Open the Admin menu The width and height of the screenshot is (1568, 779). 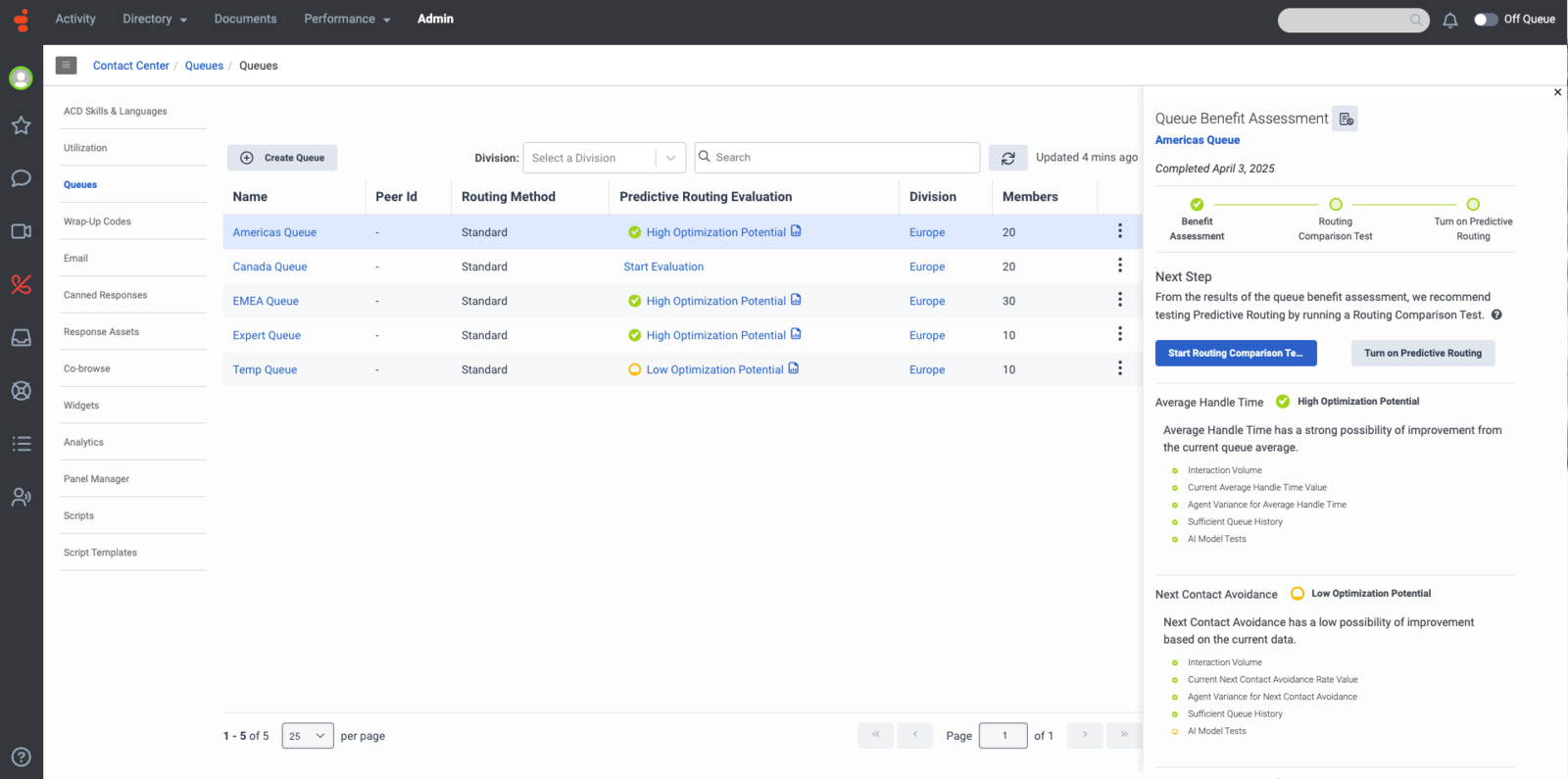coord(435,19)
